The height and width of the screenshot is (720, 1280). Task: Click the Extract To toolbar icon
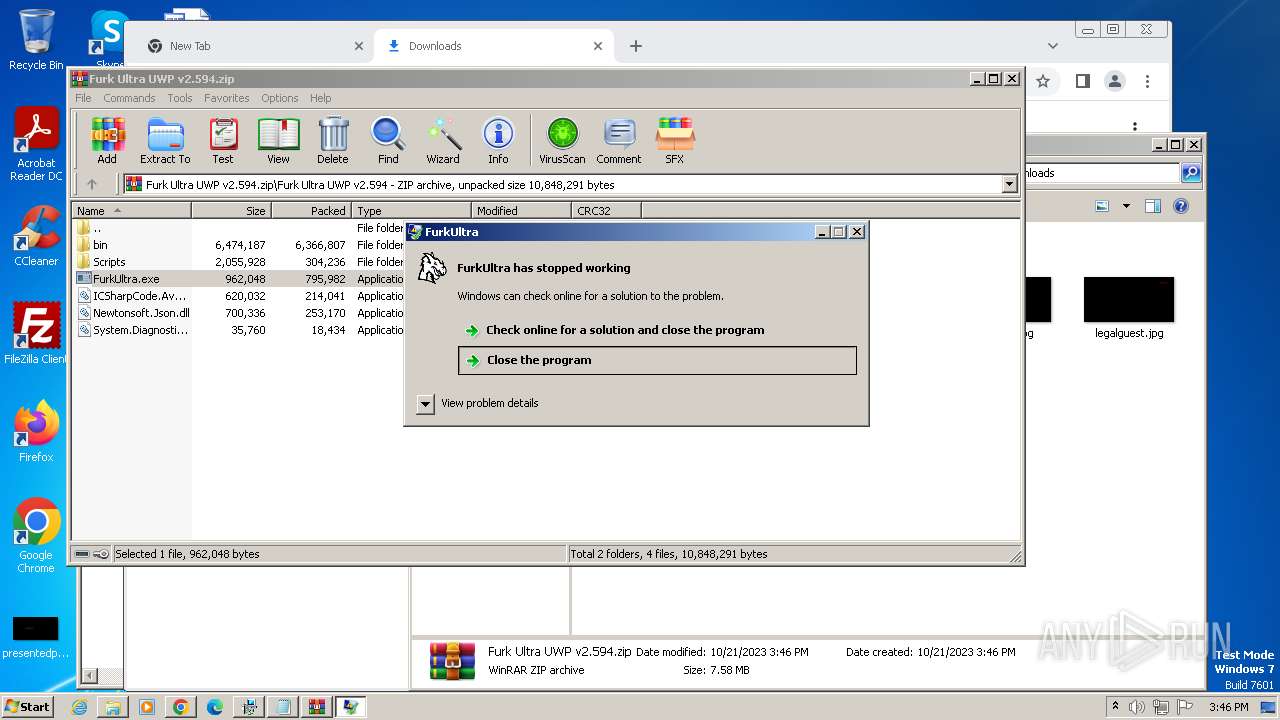tap(165, 141)
